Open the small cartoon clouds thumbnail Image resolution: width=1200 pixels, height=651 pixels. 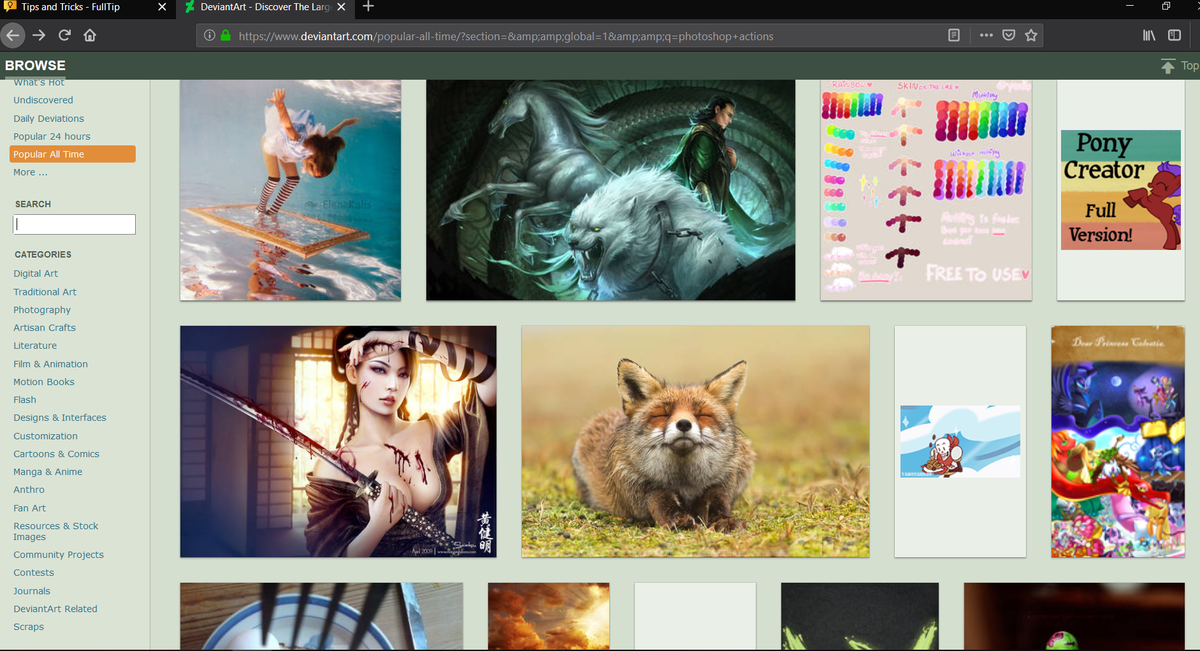point(960,441)
